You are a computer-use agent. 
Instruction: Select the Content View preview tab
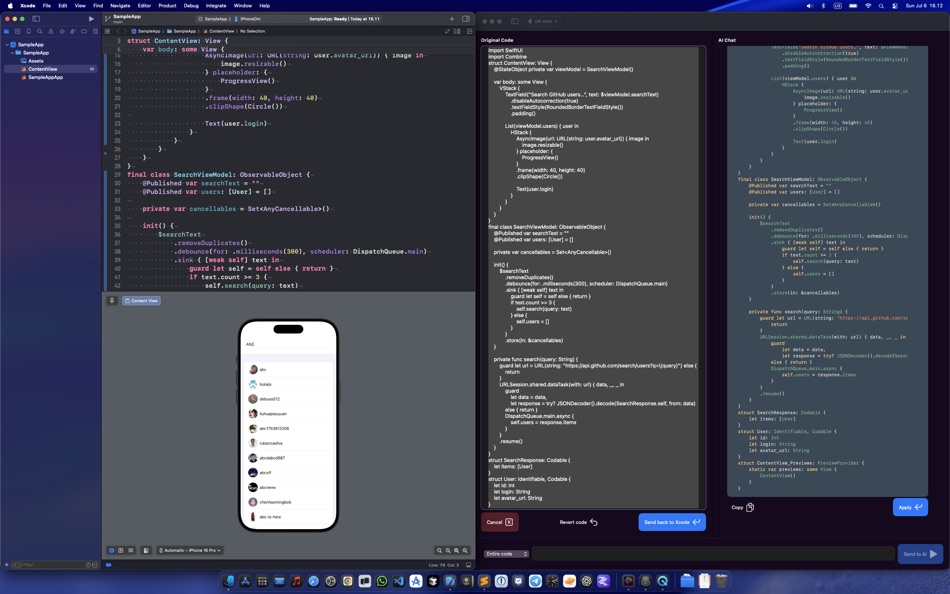click(x=141, y=301)
